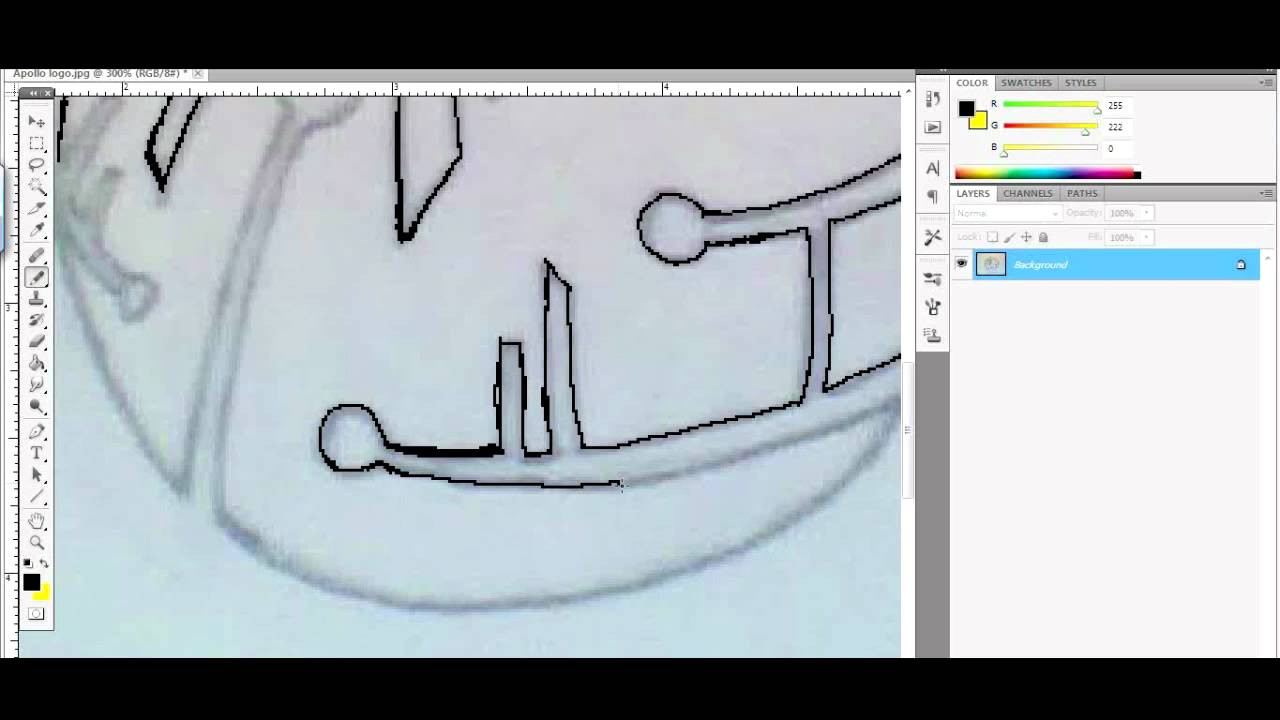This screenshot has height=720, width=1280.
Task: Swap foreground and background colors
Action: (44, 564)
